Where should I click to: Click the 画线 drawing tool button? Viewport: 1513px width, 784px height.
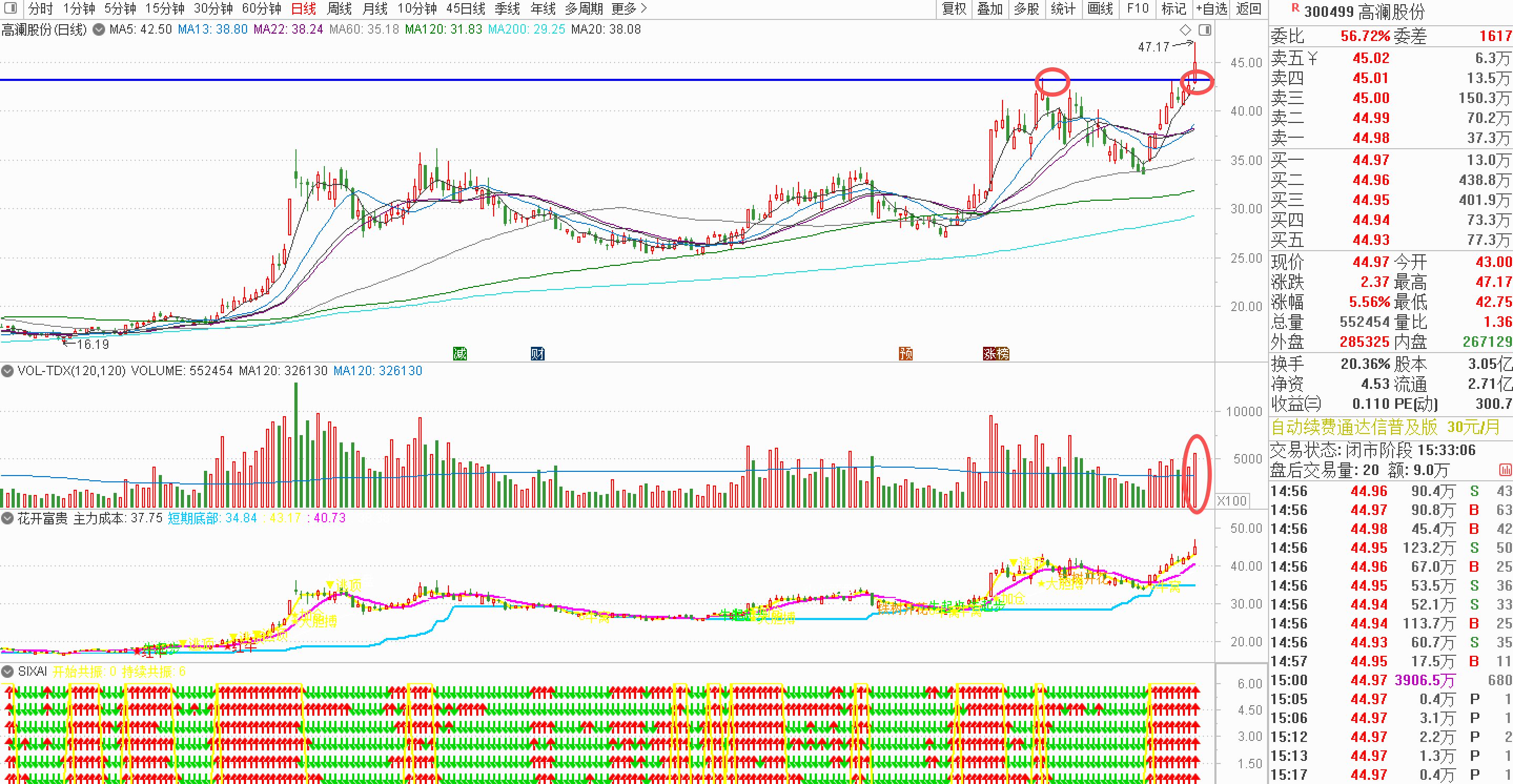pyautogui.click(x=1100, y=9)
